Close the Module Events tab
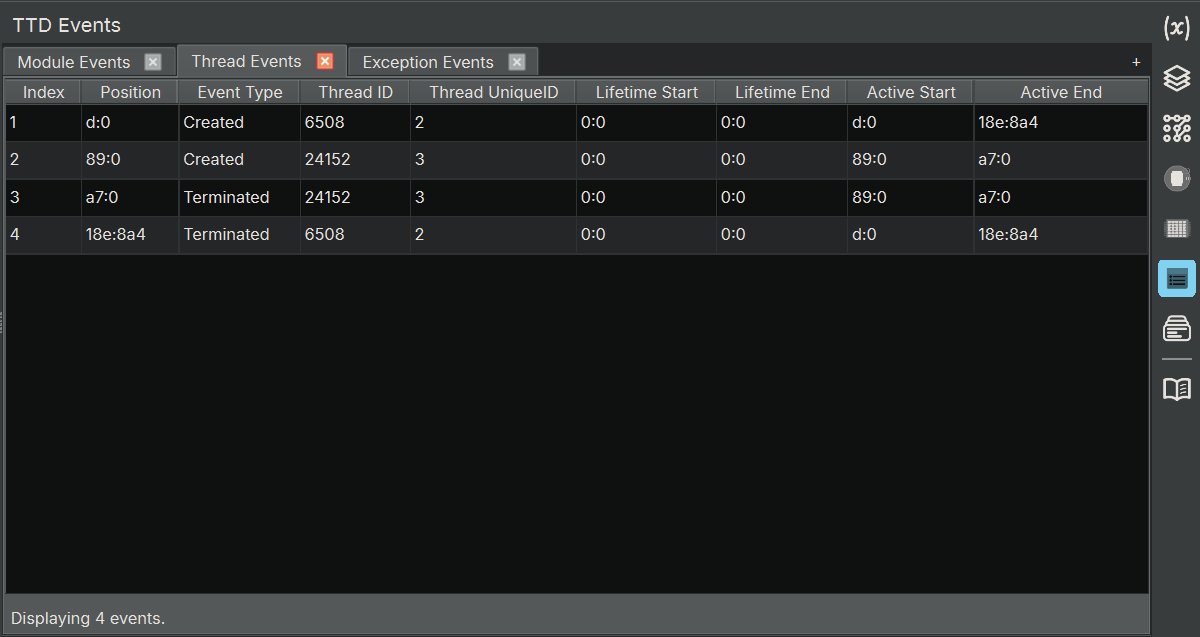This screenshot has height=637, width=1200. click(x=153, y=62)
